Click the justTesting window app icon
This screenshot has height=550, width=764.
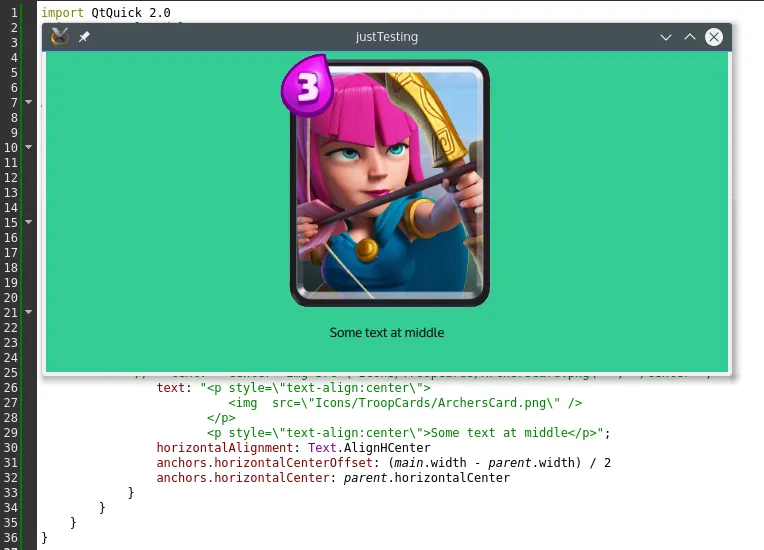point(59,37)
